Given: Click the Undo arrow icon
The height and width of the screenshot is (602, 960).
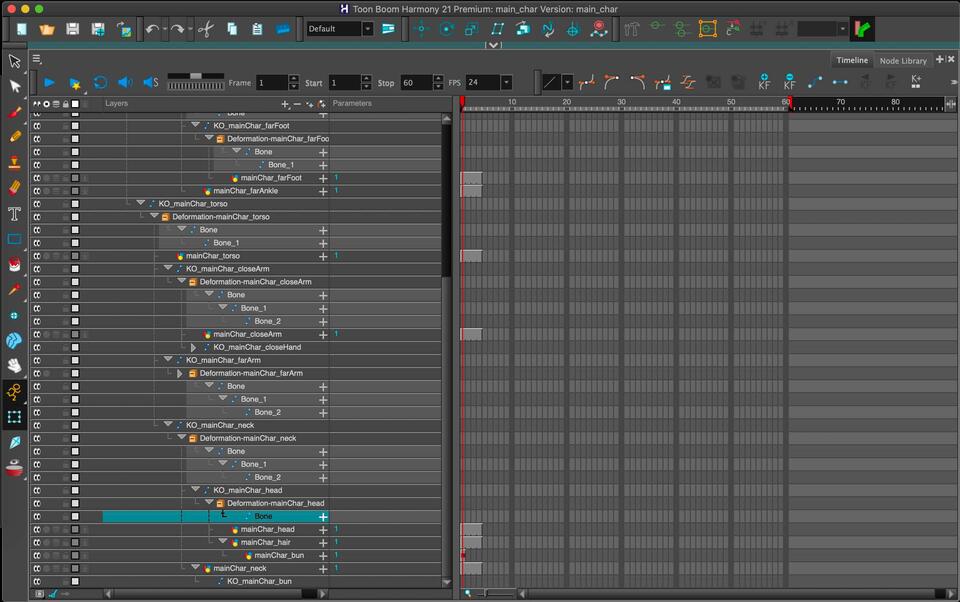Looking at the screenshot, I should point(152,29).
